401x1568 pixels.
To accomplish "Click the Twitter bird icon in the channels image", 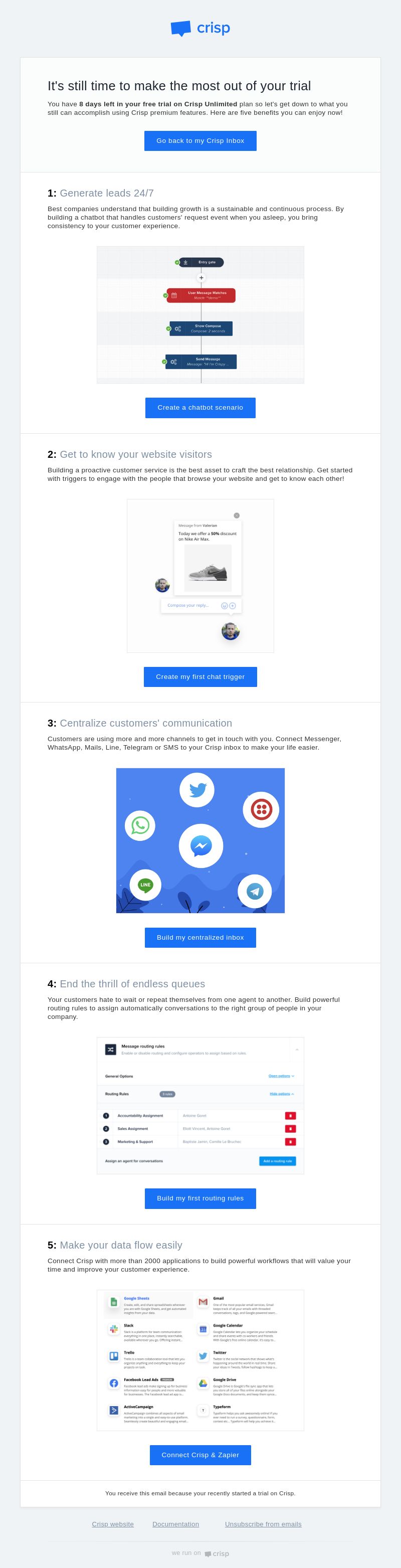I will tap(197, 789).
